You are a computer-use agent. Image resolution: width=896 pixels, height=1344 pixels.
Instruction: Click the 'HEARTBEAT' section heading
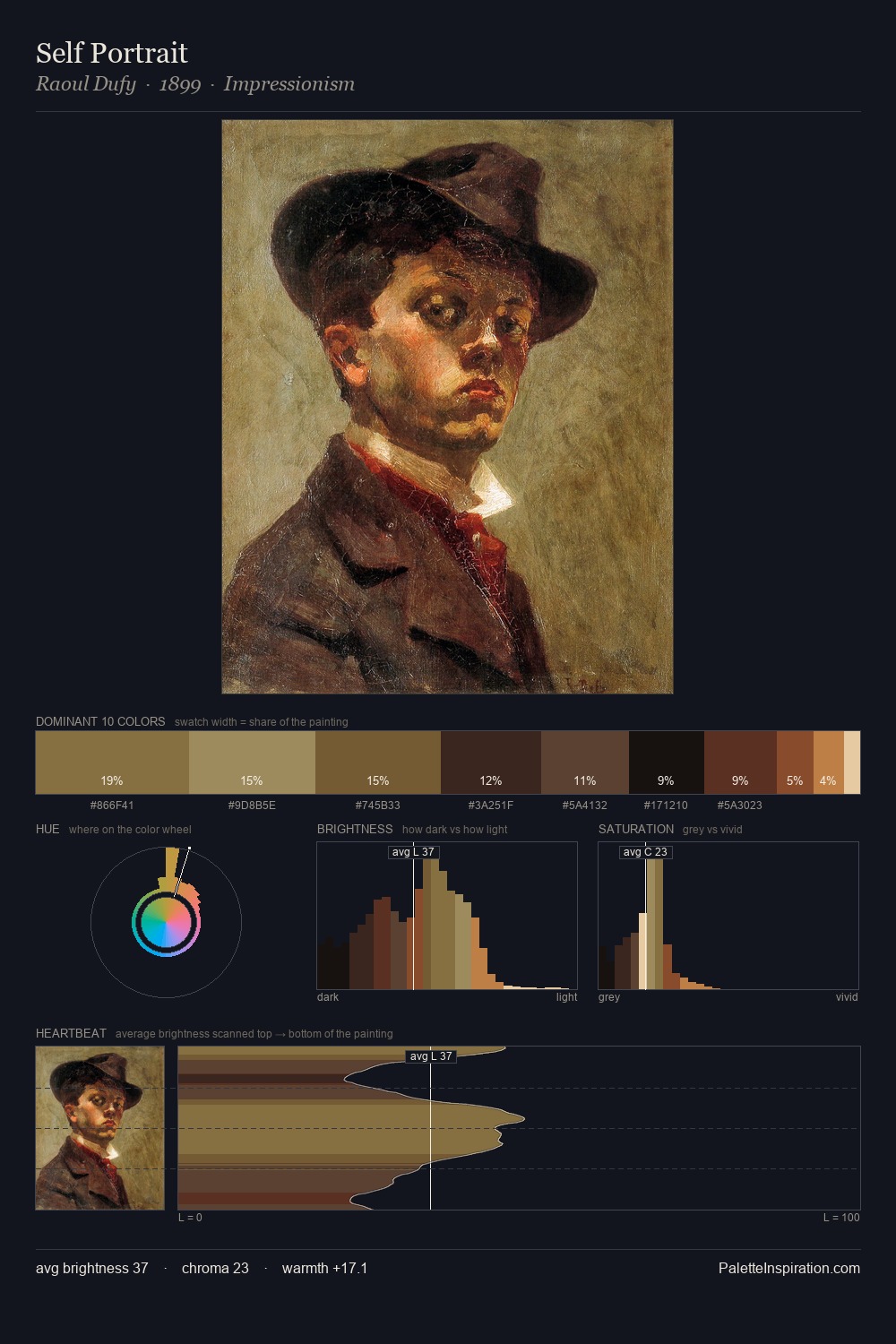coord(71,1033)
